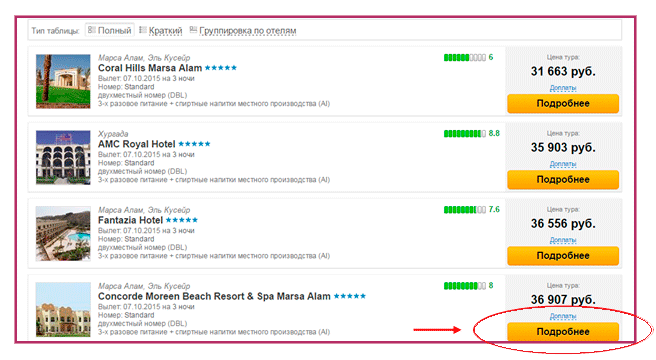Viewport: 656px width, 360px height.
Task: Click the Краткий compact list icon
Action: [143, 30]
